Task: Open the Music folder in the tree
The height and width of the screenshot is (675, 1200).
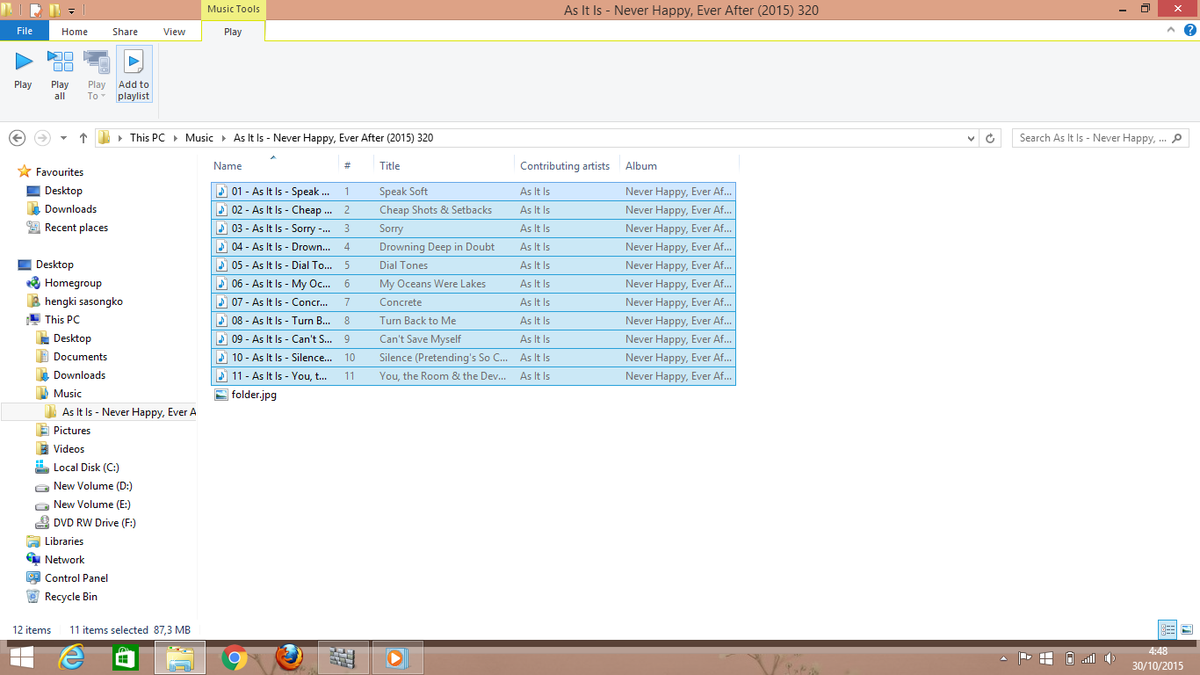Action: point(67,394)
